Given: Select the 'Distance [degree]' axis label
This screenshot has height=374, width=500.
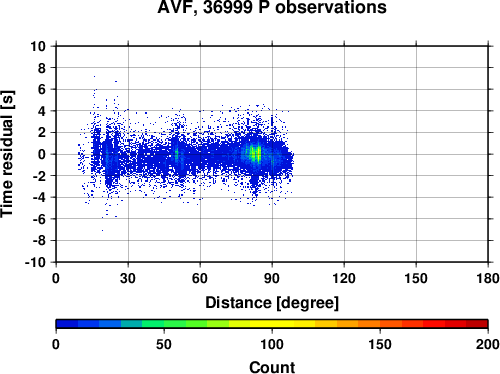Looking at the screenshot, I should (272, 303).
